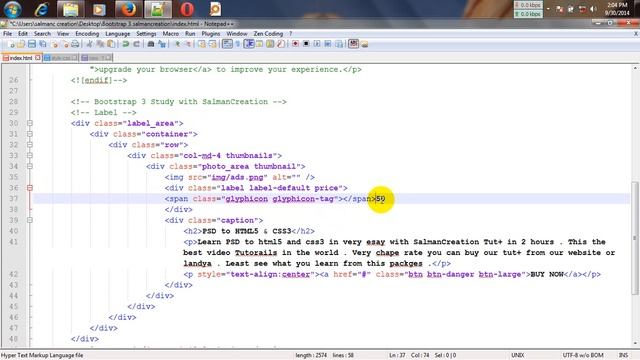The image size is (640, 360).
Task: Save the current document via toolbar
Action: pos(32,44)
